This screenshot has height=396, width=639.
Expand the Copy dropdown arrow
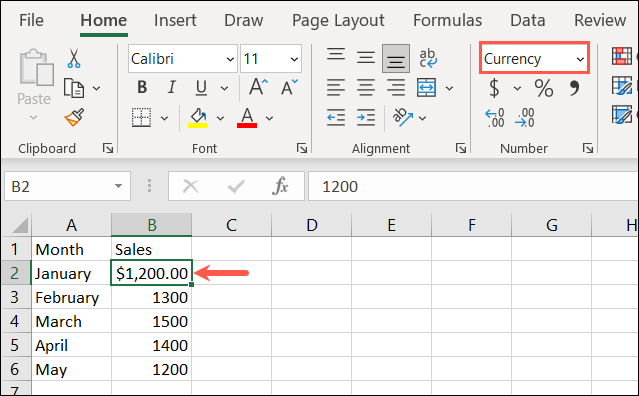tap(97, 88)
